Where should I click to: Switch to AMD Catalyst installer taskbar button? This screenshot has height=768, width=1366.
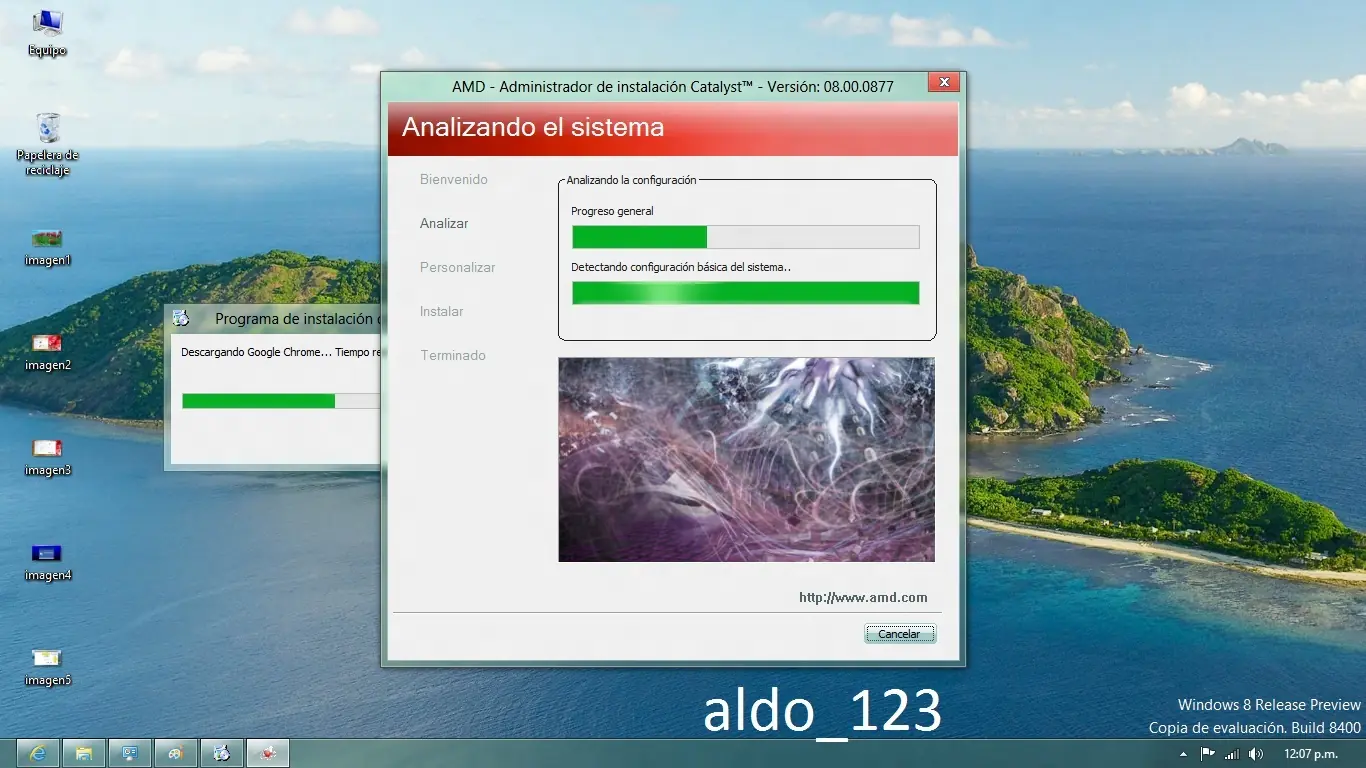pos(267,753)
